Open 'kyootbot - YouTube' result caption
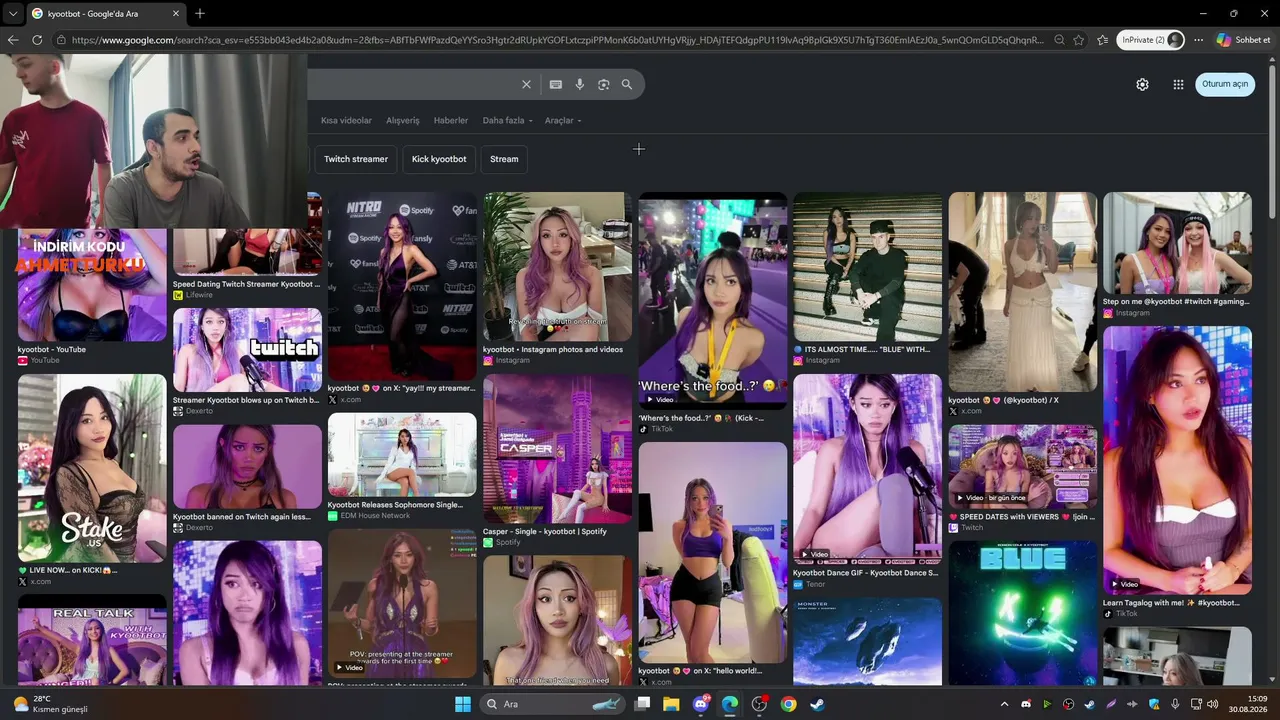The height and width of the screenshot is (720, 1280). [x=52, y=350]
